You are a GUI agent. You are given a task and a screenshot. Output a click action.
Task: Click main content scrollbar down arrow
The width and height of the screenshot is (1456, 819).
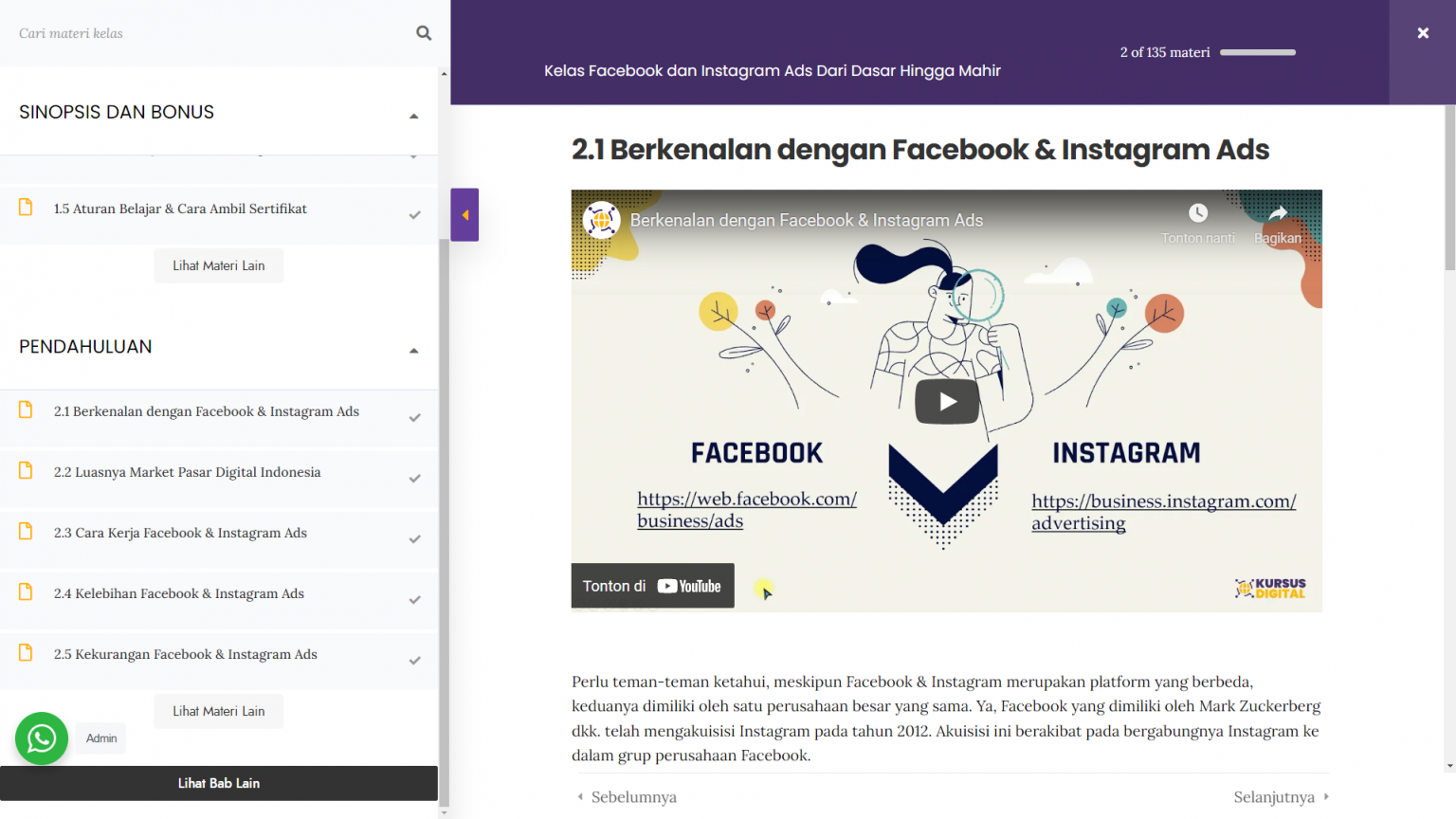coord(1449,766)
